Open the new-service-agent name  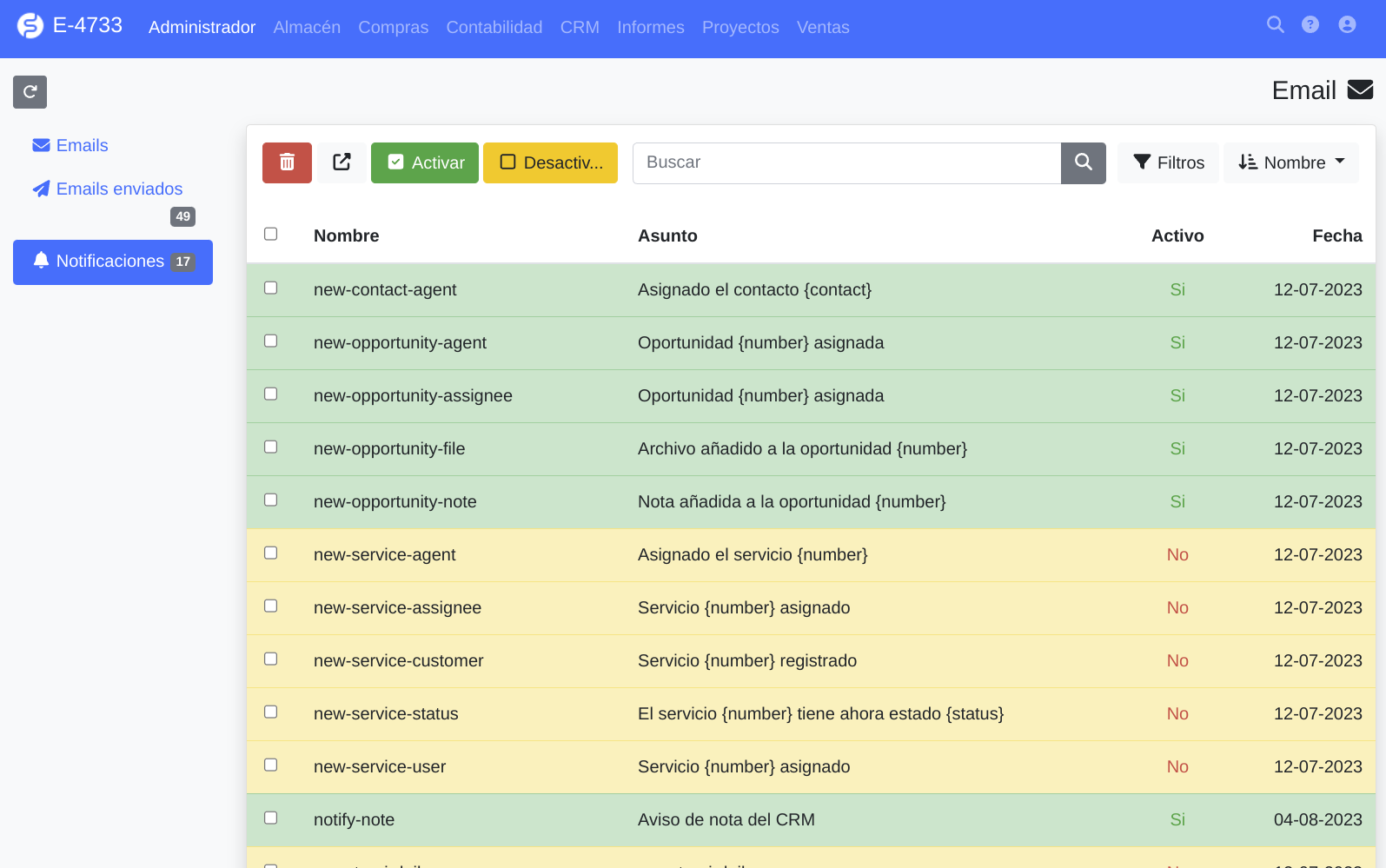385,554
